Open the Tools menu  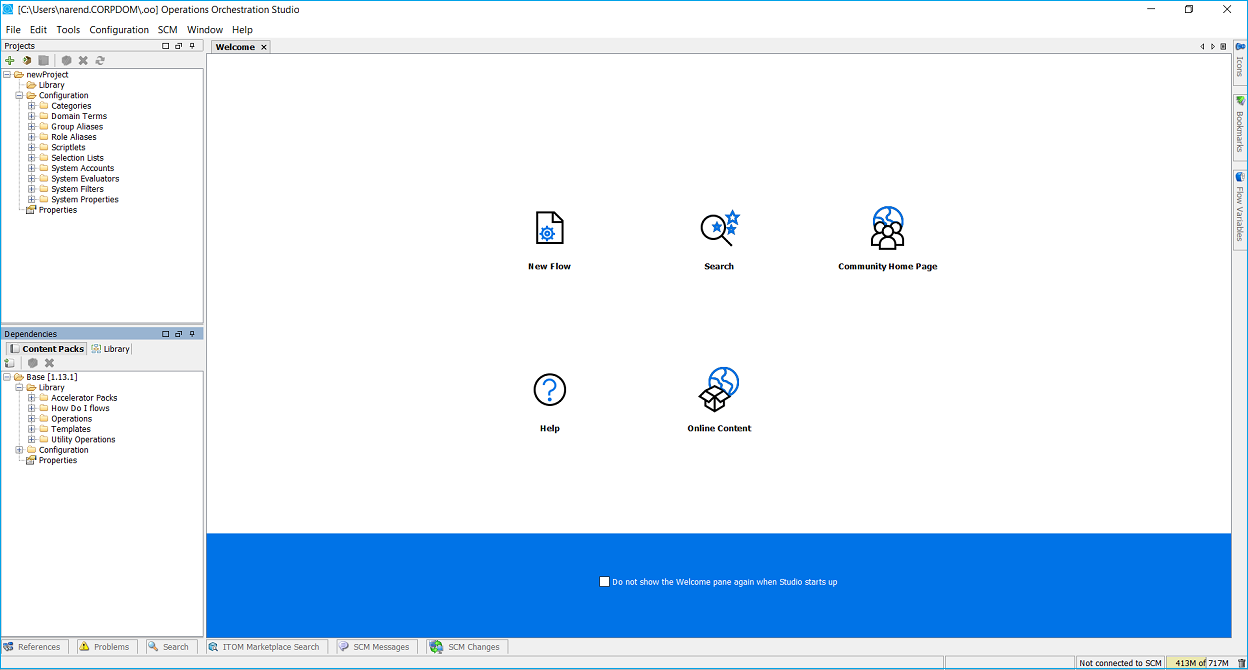pos(67,29)
